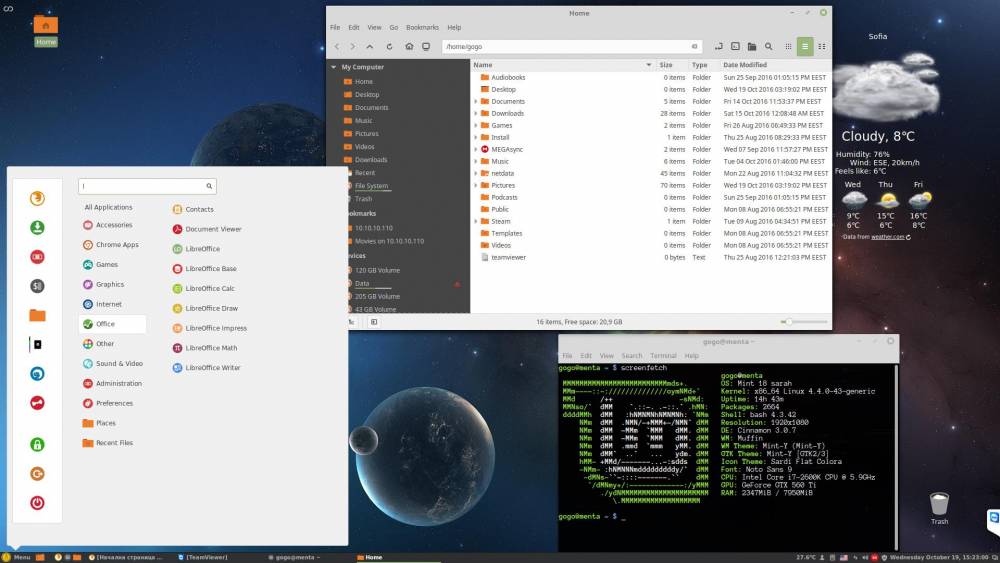1000x563 pixels.
Task: Click the clear icon in the path bar
Action: pos(695,47)
